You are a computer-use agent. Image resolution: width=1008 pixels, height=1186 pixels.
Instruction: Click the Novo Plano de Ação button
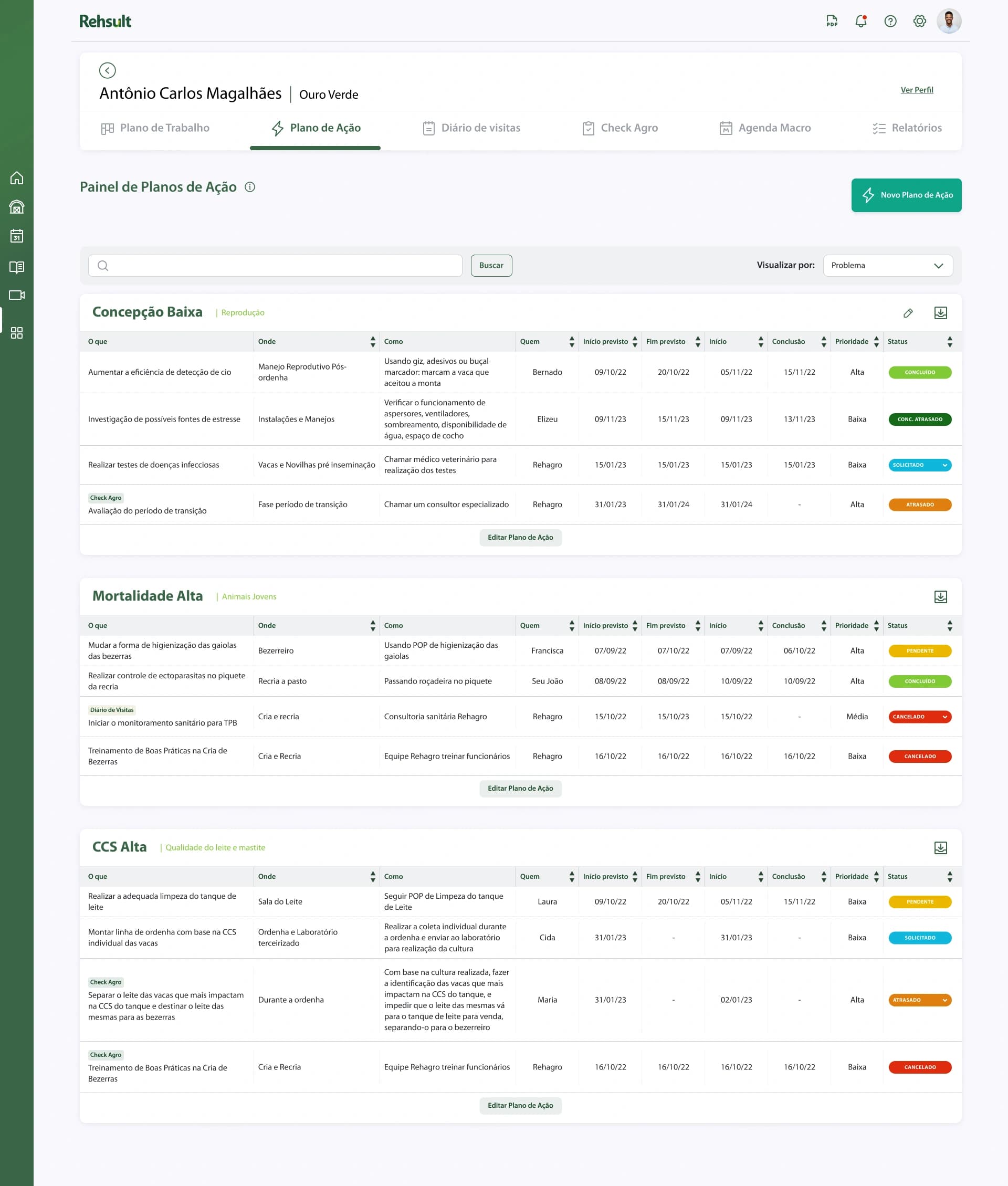pyautogui.click(x=906, y=195)
